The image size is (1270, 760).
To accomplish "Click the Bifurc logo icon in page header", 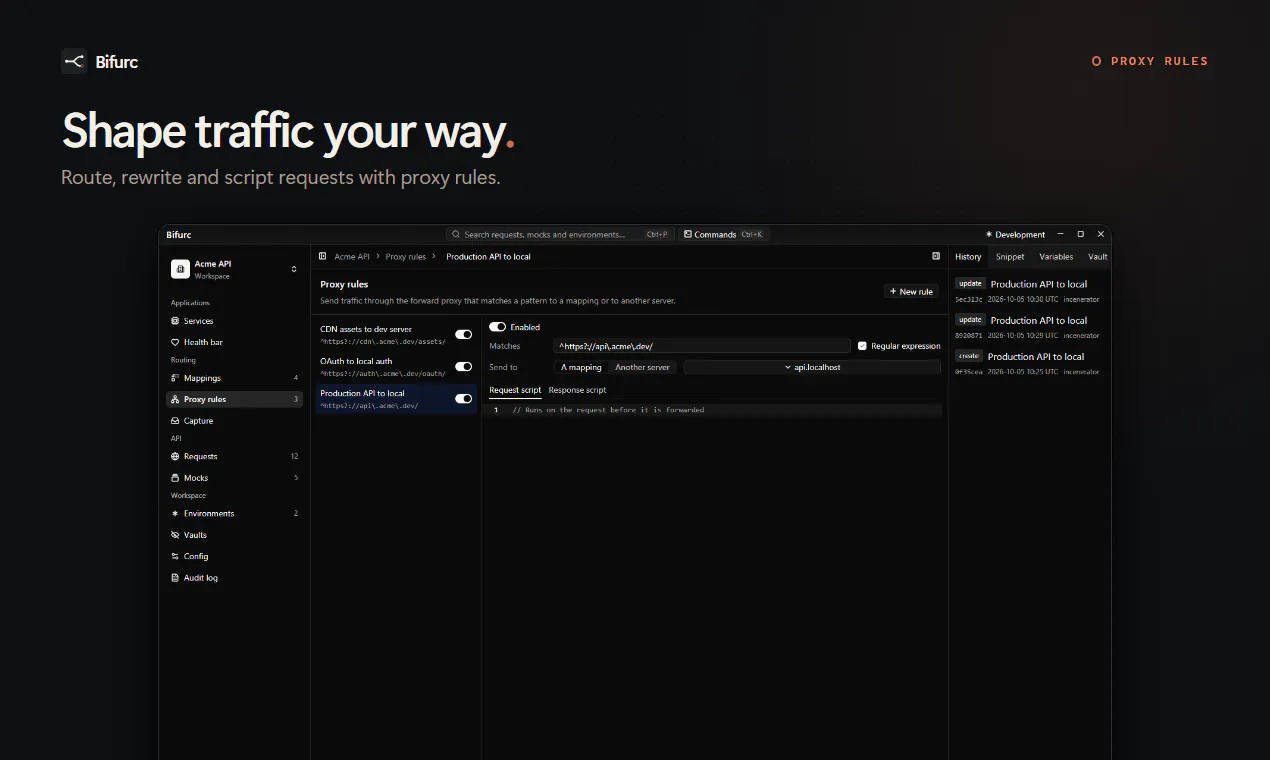I will (74, 61).
